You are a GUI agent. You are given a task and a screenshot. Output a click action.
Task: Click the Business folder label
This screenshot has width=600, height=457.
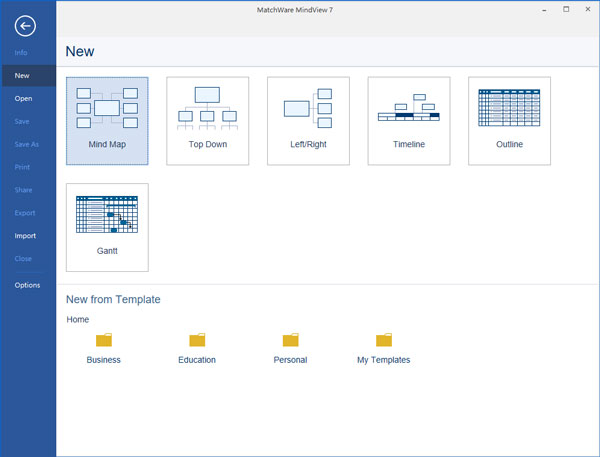(x=103, y=360)
